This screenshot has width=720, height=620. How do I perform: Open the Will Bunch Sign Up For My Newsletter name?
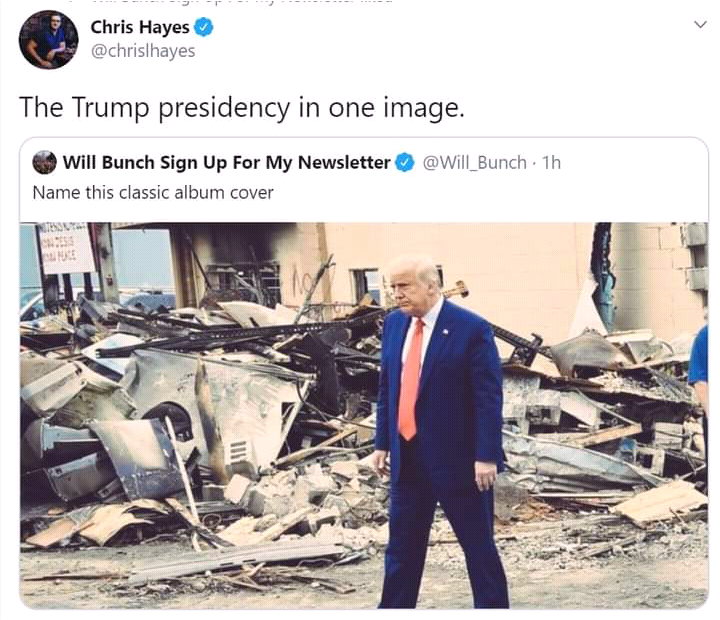(226, 163)
